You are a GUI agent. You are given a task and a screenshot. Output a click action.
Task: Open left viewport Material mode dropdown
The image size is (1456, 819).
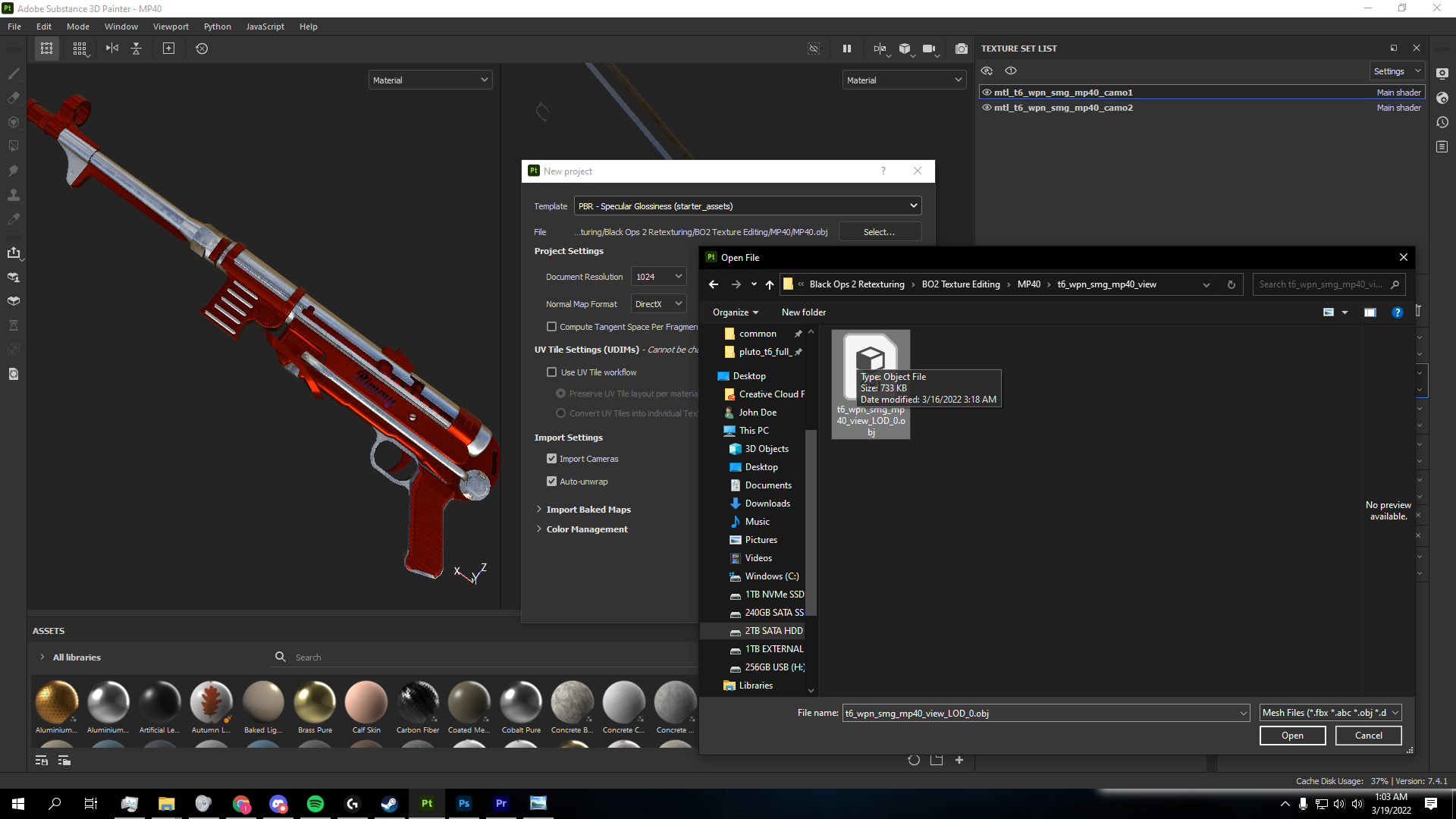click(430, 80)
